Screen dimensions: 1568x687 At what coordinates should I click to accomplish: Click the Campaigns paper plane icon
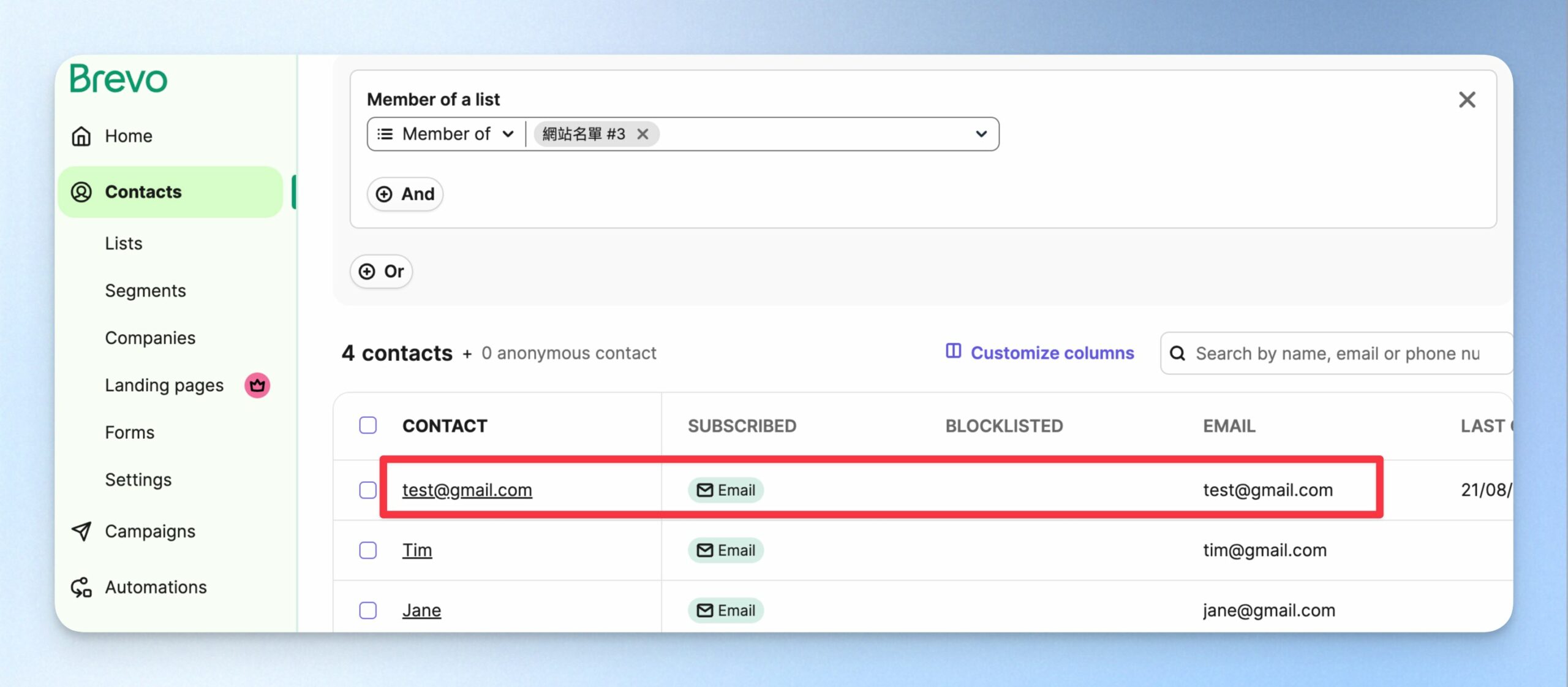click(81, 531)
